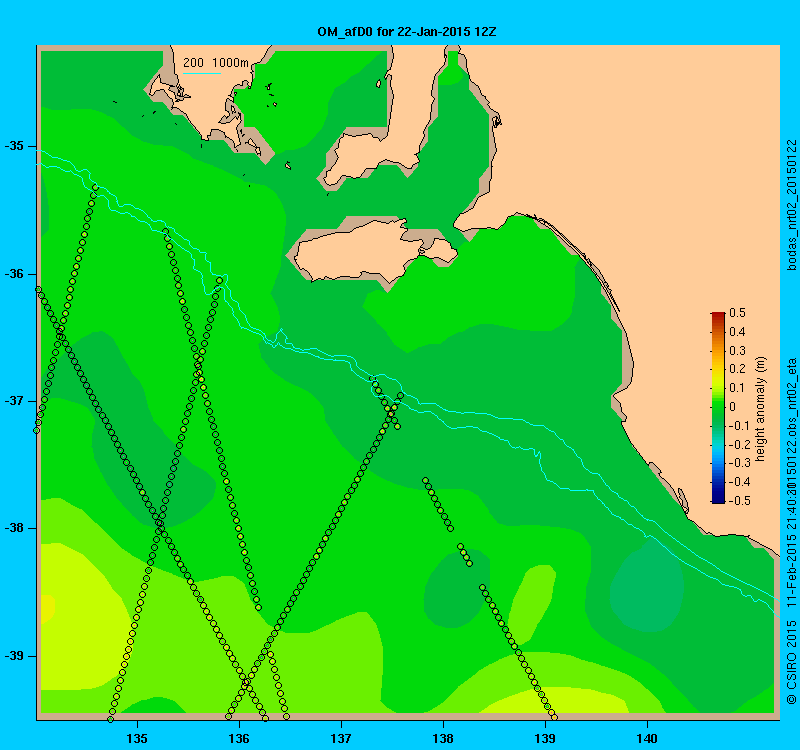Image resolution: width=800 pixels, height=750 pixels.
Task: Click the '0.2' colorbar tick label
Action: 737,369
